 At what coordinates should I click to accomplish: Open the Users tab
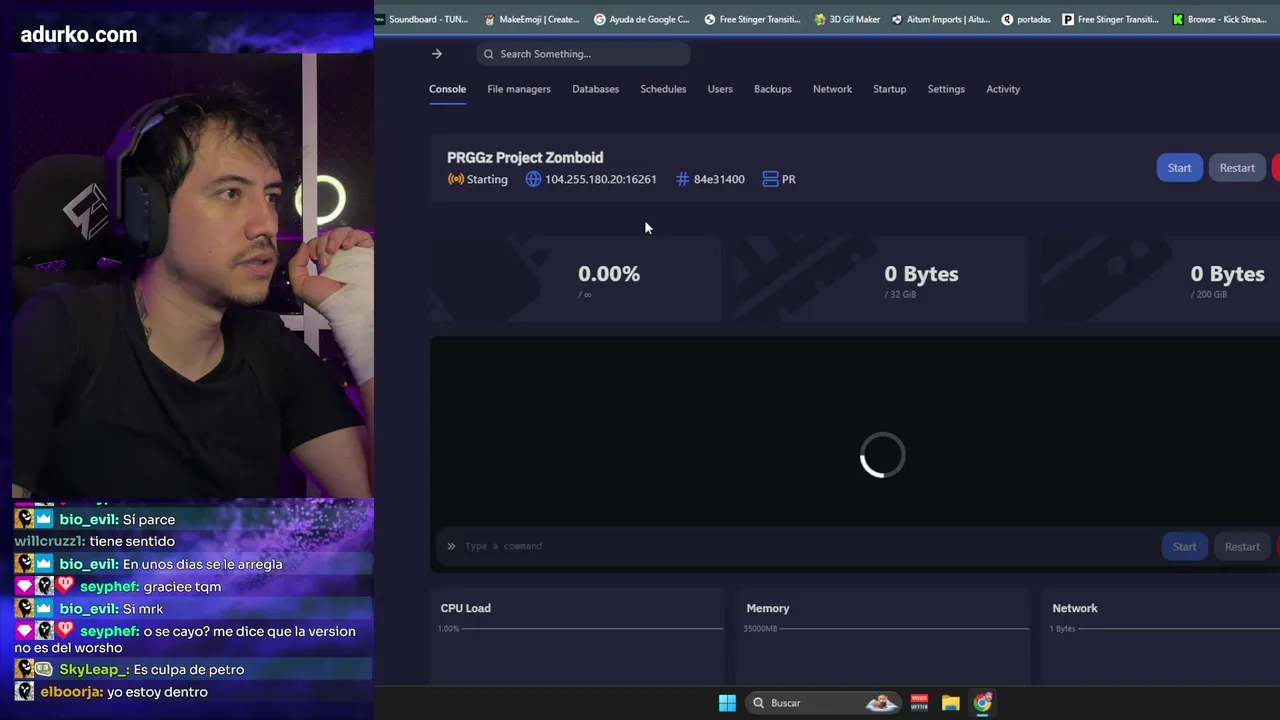tap(720, 89)
